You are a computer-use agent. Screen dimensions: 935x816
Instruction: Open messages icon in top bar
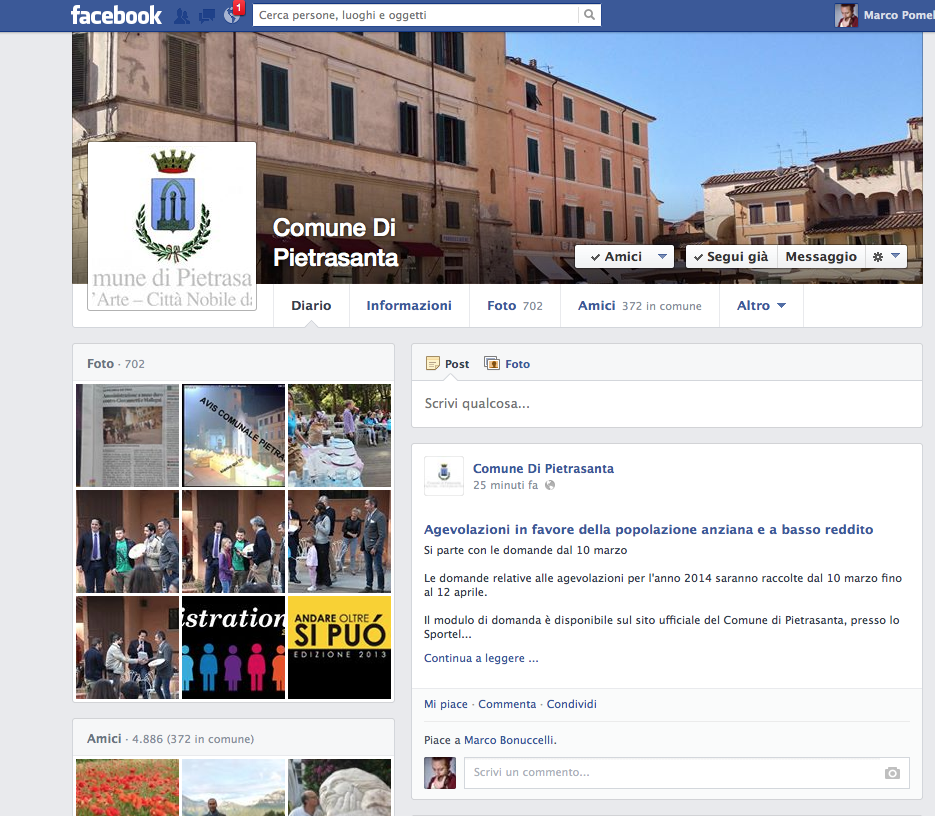[207, 16]
